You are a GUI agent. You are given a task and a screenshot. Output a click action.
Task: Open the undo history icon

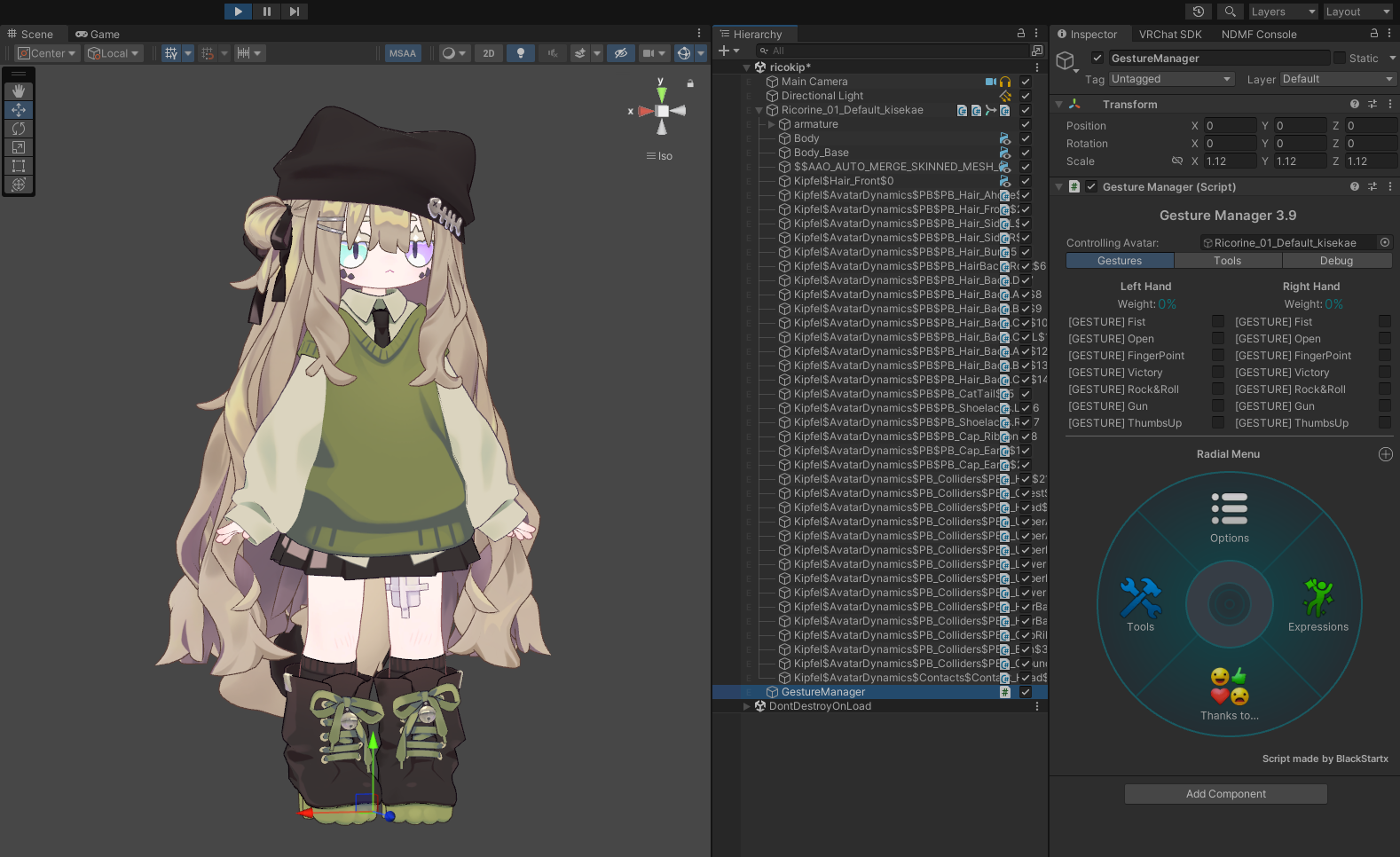point(1199,12)
